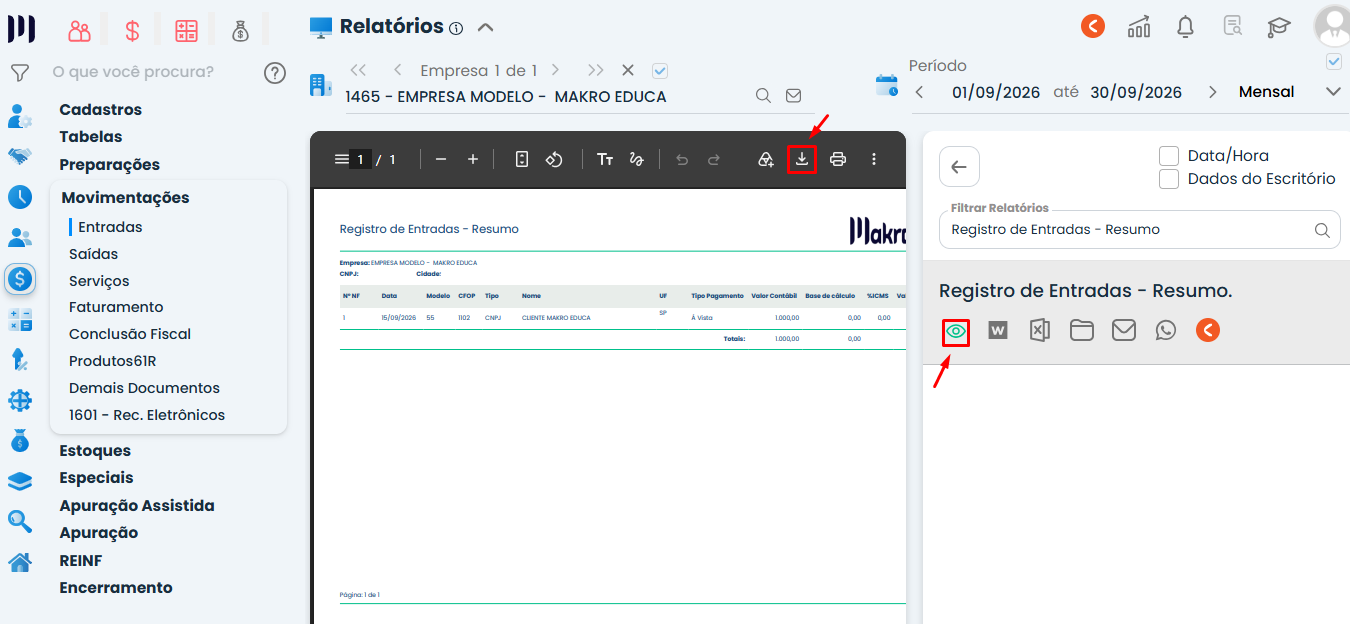This screenshot has height=624, width=1350.
Task: Click the company search magnifier icon
Action: coord(763,96)
